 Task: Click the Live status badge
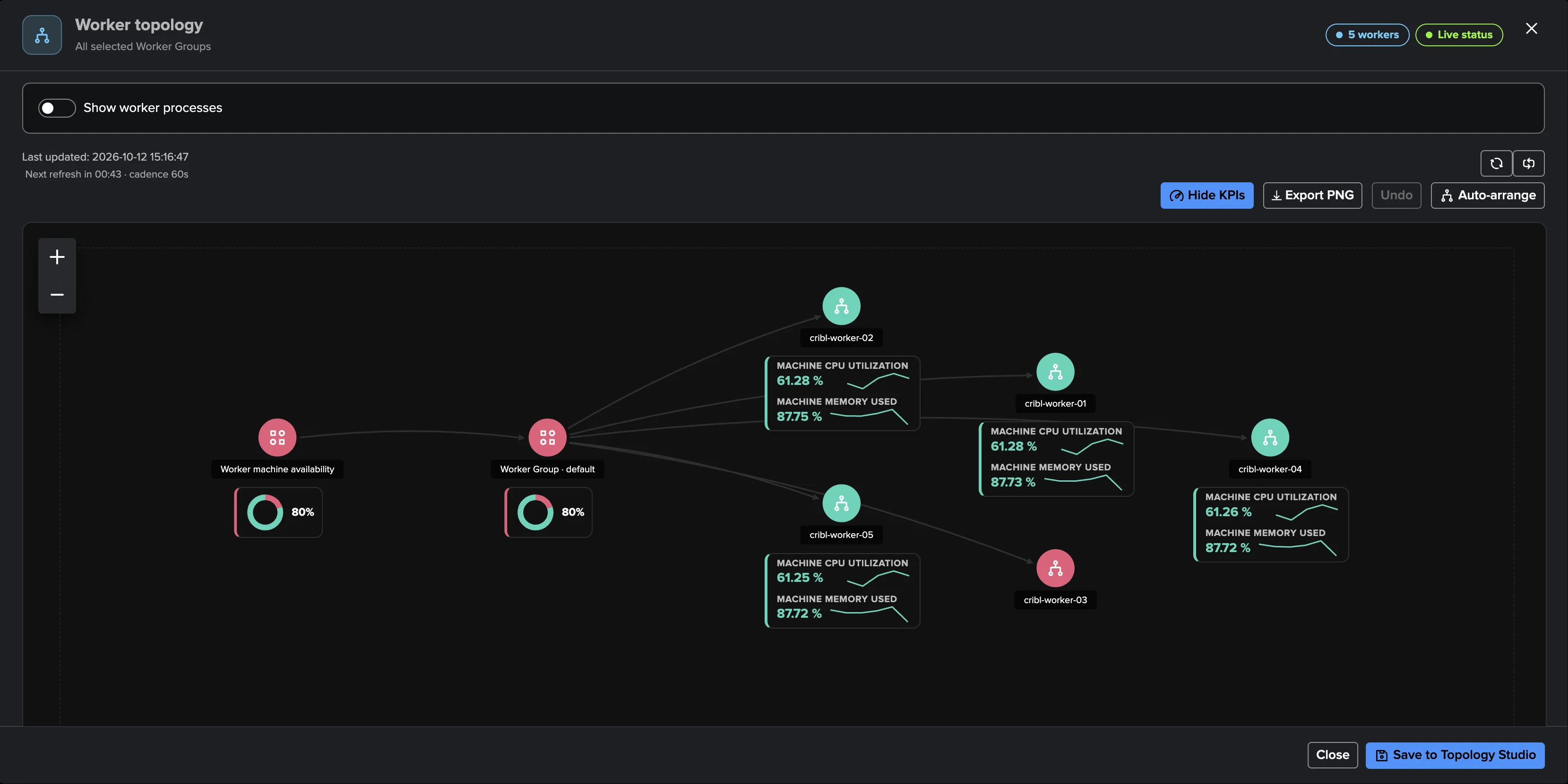(x=1459, y=34)
